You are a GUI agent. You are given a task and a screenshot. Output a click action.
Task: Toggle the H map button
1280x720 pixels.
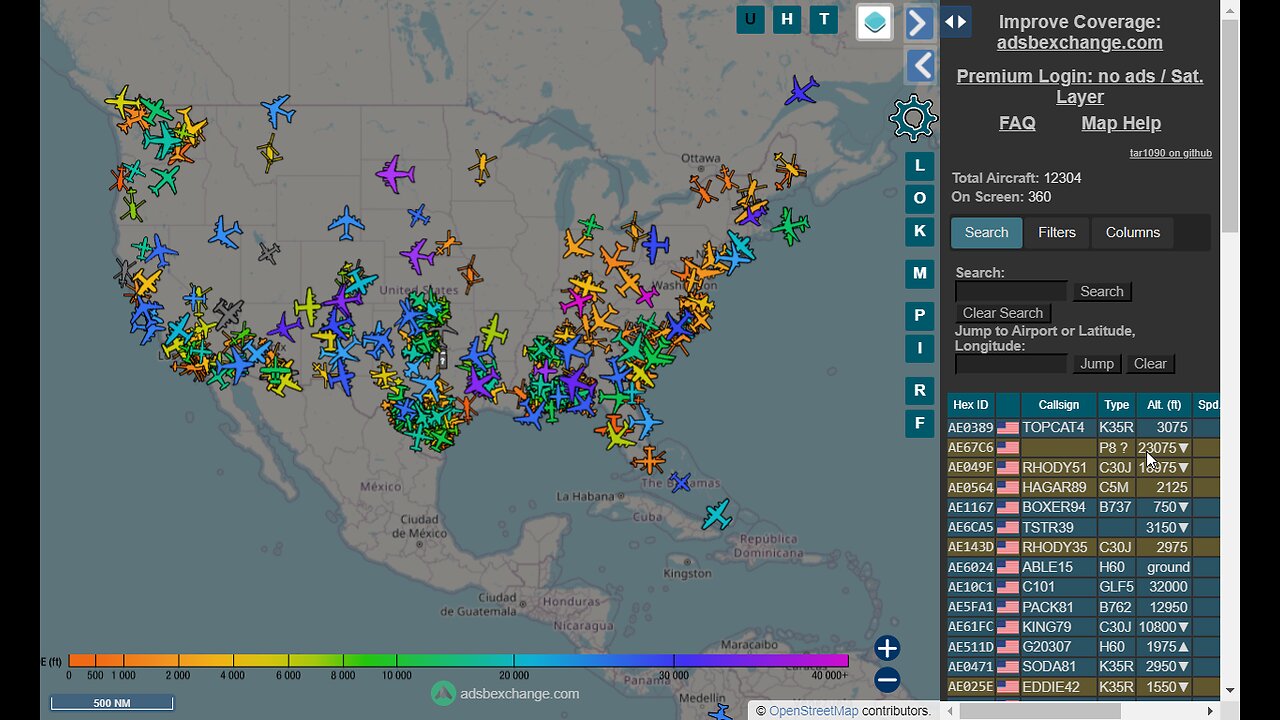(x=787, y=19)
